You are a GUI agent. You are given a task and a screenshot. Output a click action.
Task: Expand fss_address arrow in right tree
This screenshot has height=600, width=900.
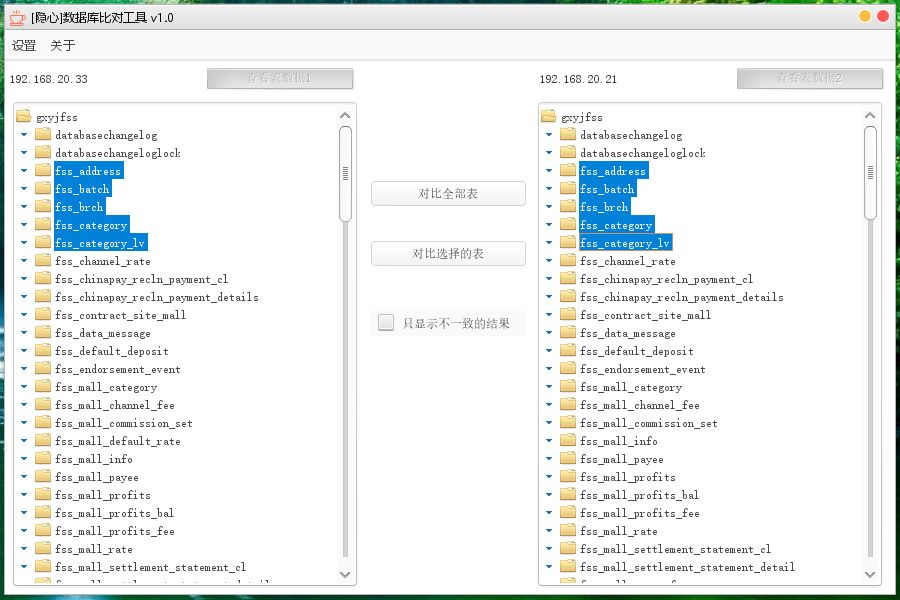[x=549, y=171]
